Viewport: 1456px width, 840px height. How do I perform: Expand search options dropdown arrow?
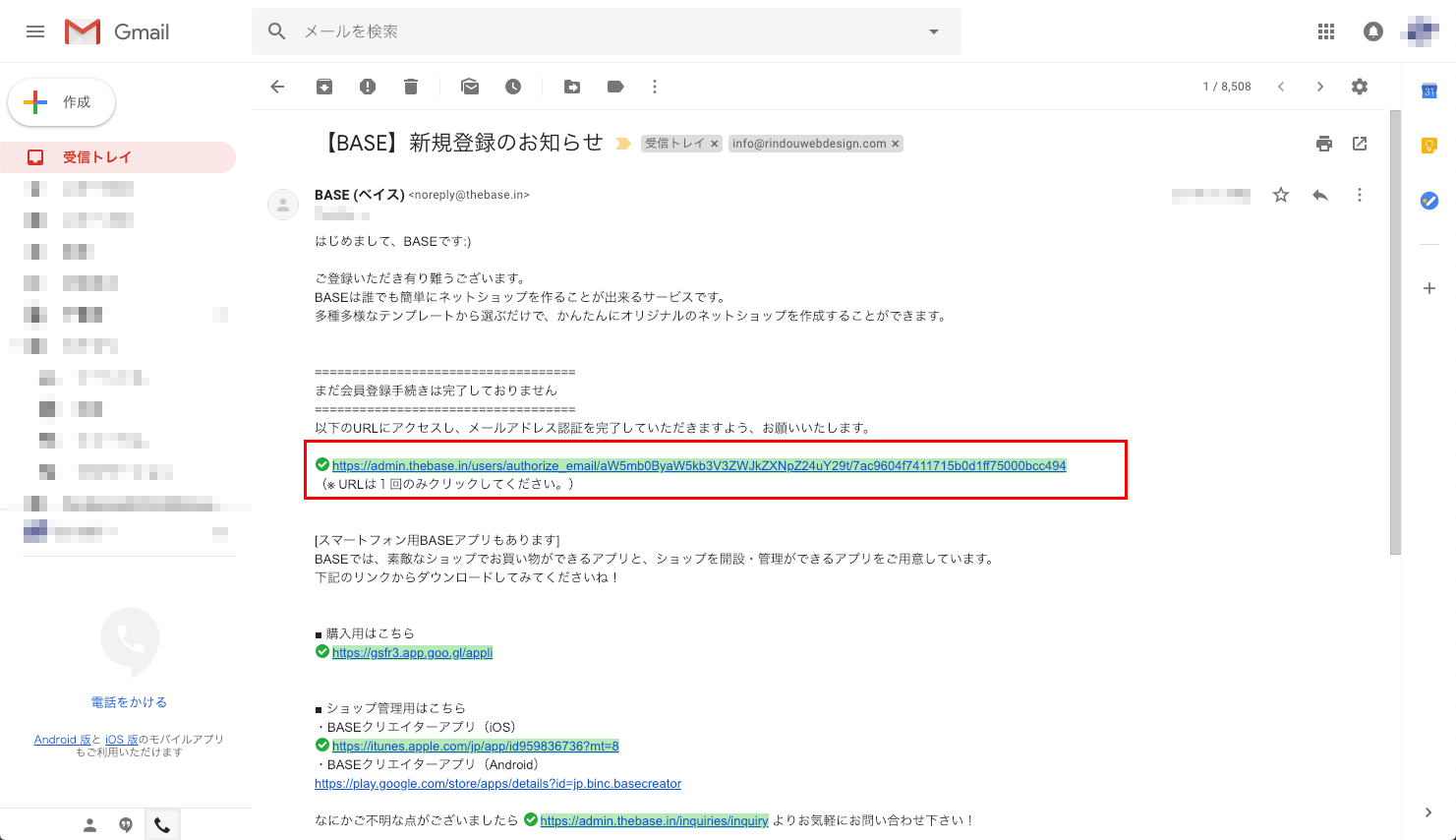[934, 31]
